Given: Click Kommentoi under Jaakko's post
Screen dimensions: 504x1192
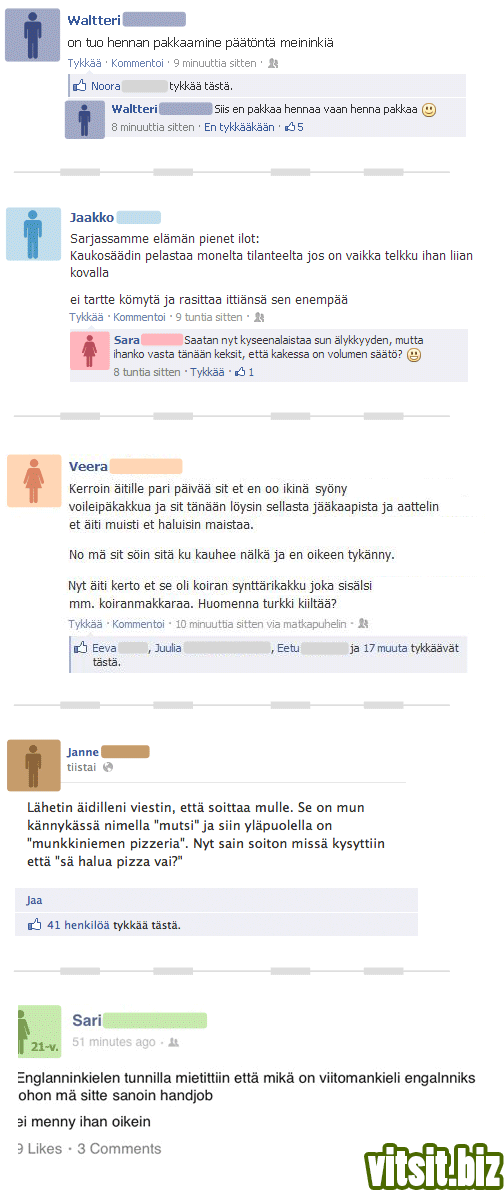Looking at the screenshot, I should point(138,317).
